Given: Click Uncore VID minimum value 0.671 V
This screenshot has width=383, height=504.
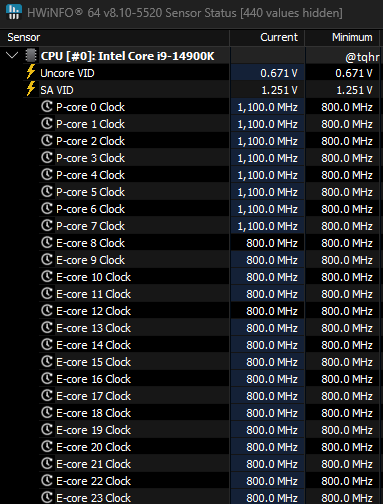Looking at the screenshot, I should coord(354,73).
